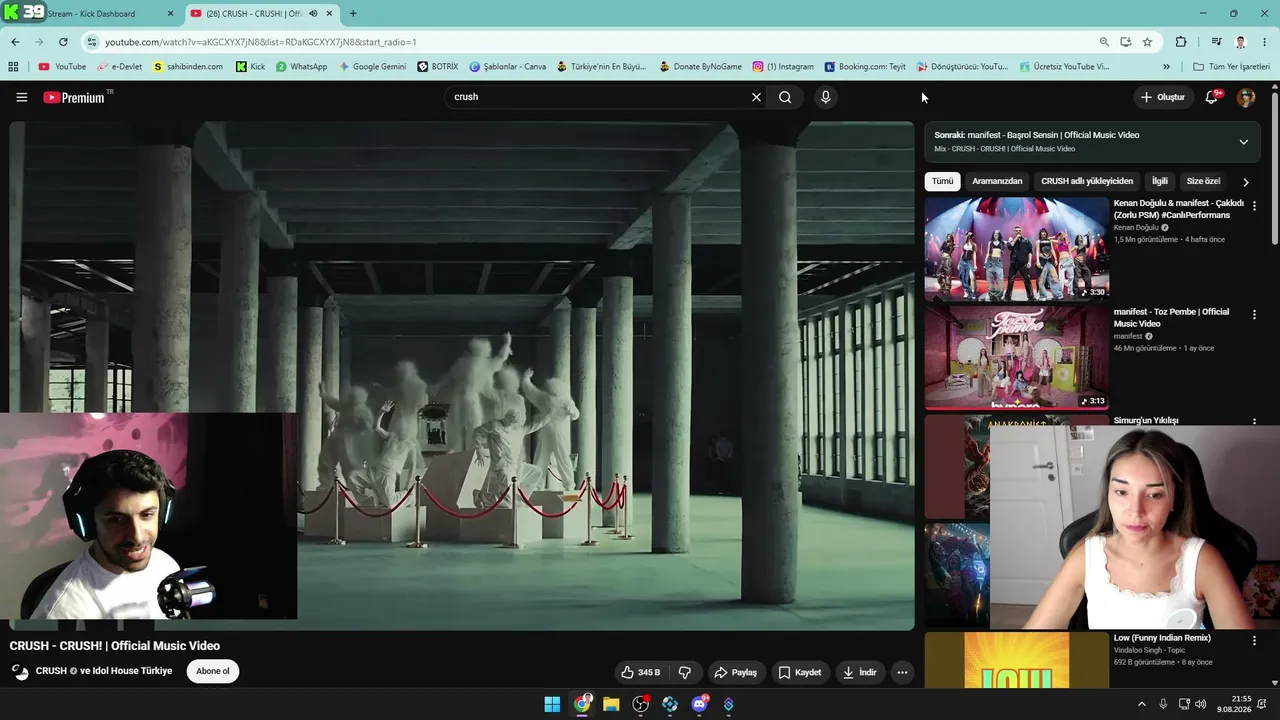Expand hidden bookmarks with double chevron
Viewport: 1280px width, 720px height.
coord(1166,67)
